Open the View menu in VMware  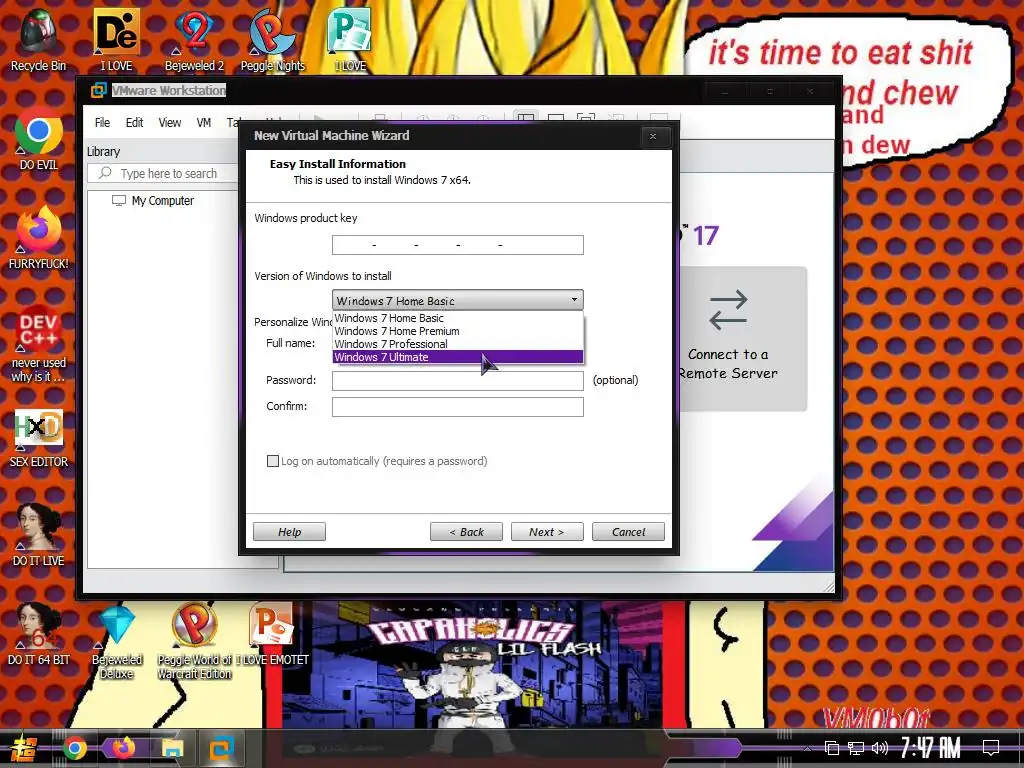point(170,123)
